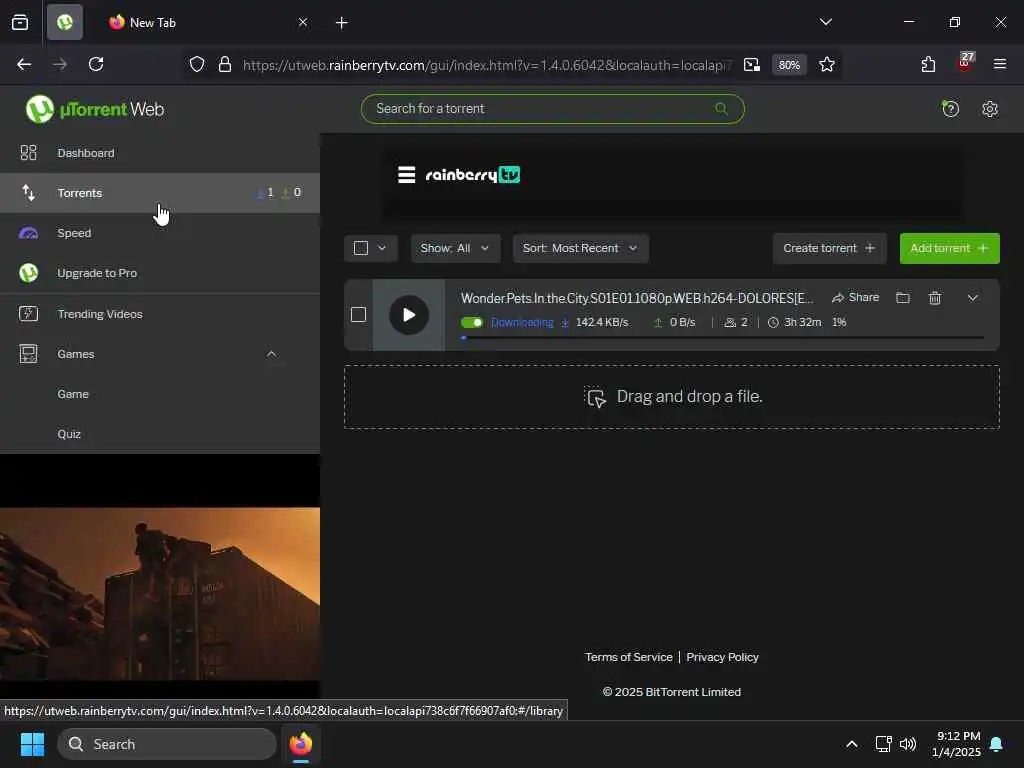
Task: Reload the page
Action: 96,64
